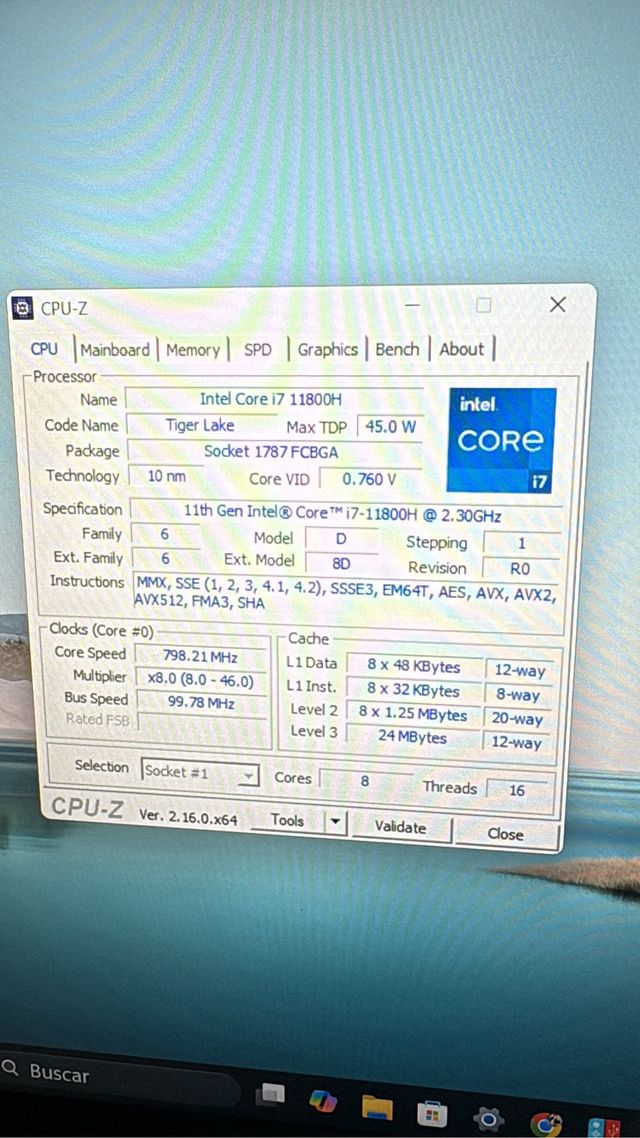Open the Bench tab

tap(398, 349)
